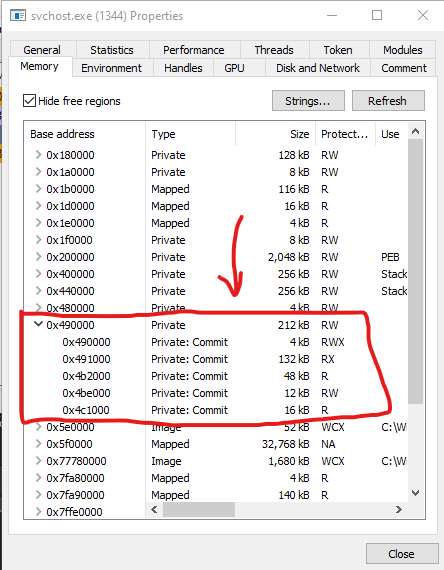
Task: Click the vertical scrollbar thumb
Action: pyautogui.click(x=416, y=272)
